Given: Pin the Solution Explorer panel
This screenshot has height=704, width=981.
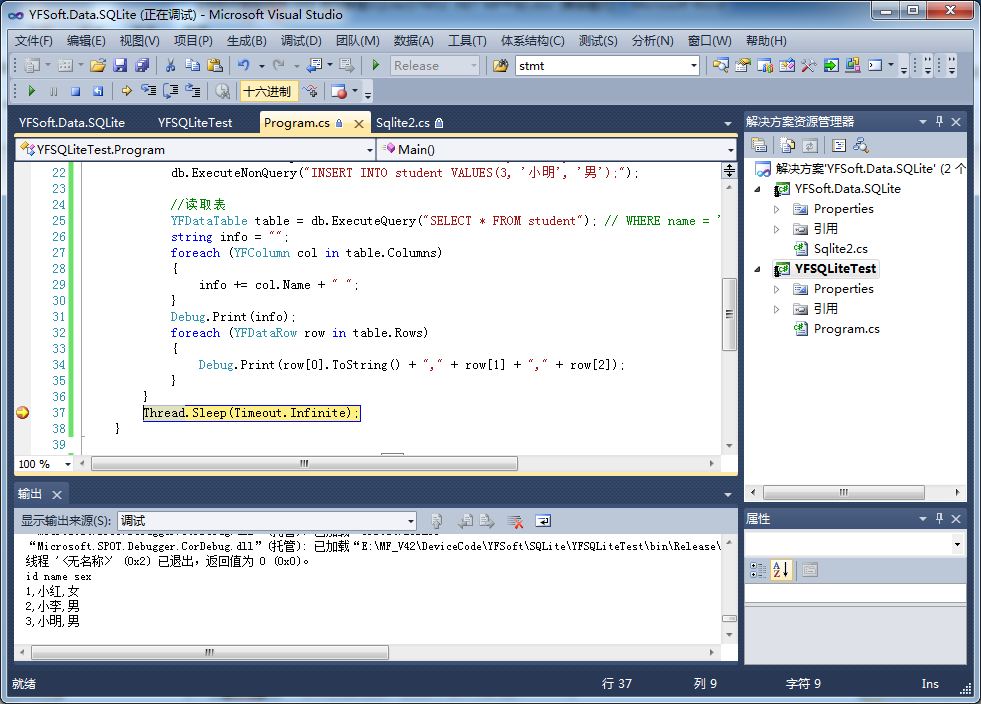Looking at the screenshot, I should pyautogui.click(x=939, y=121).
